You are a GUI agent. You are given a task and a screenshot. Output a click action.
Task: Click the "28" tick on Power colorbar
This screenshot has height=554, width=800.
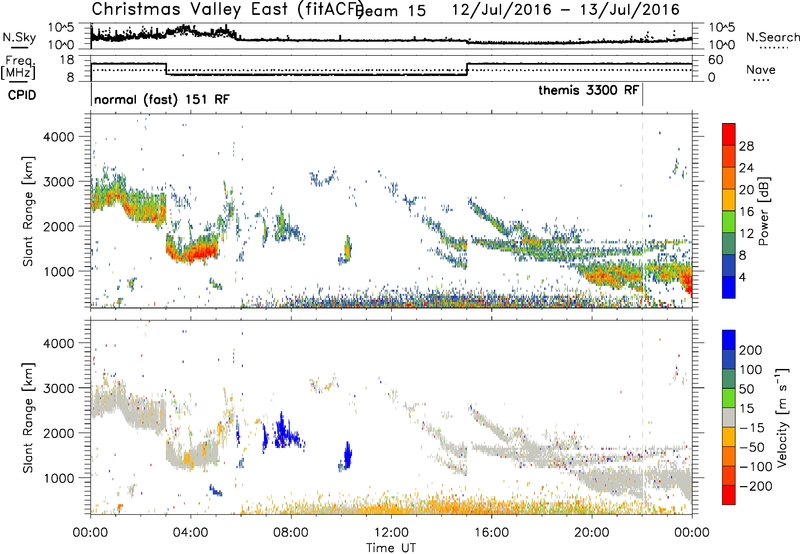click(x=746, y=146)
